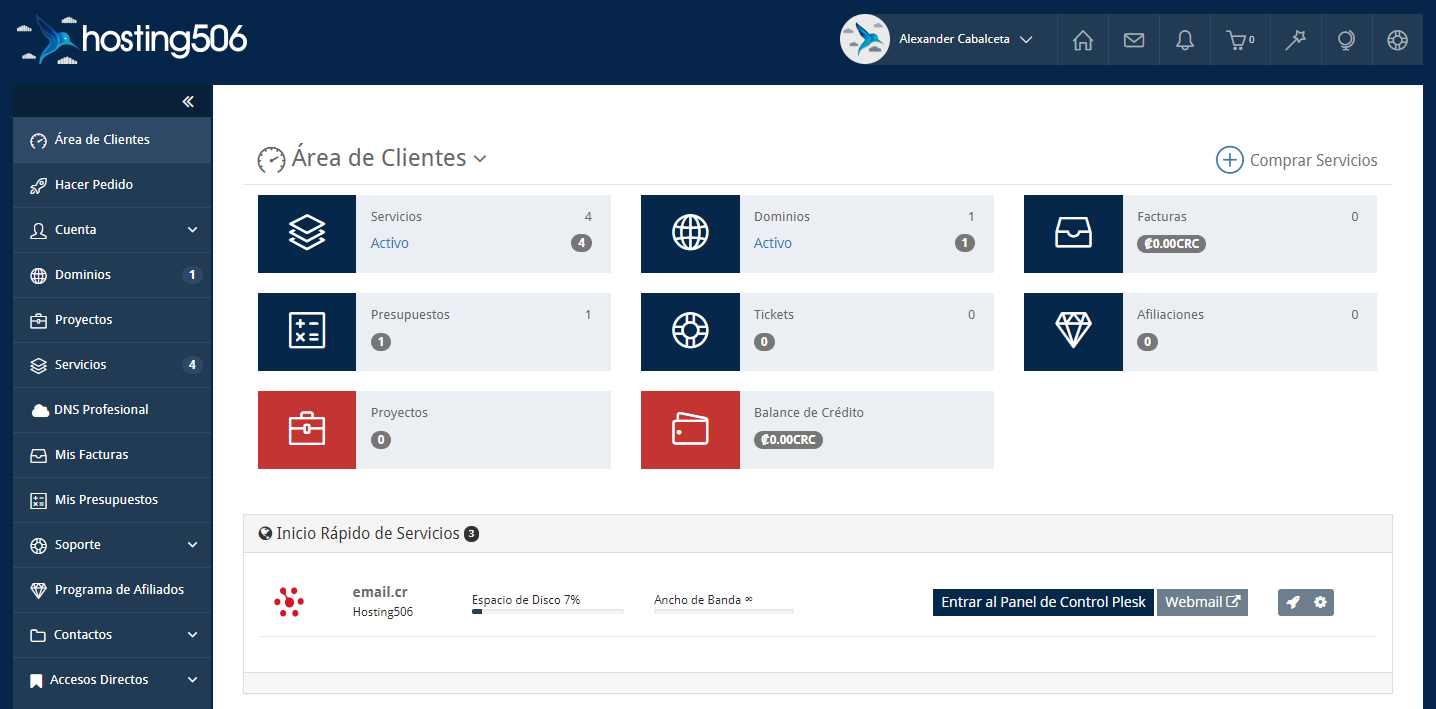Open the shopping cart icon

(x=1239, y=39)
